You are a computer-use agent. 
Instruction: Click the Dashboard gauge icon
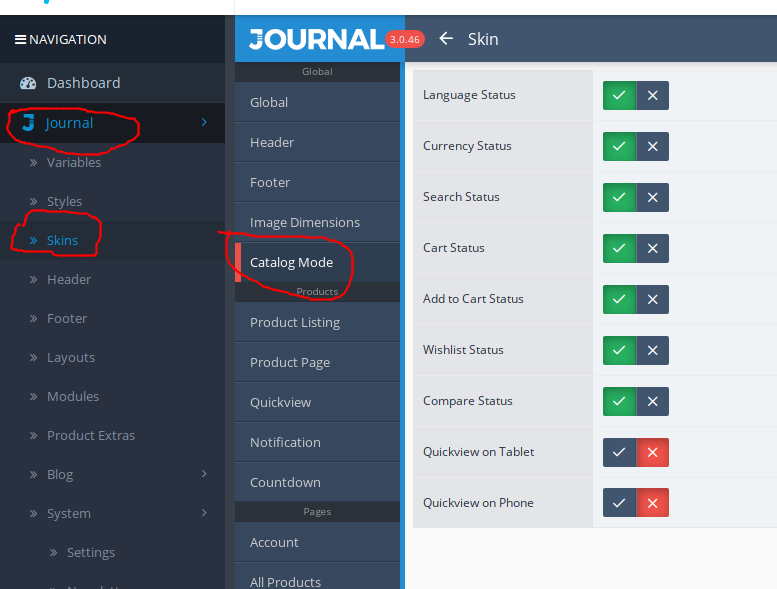[x=28, y=83]
